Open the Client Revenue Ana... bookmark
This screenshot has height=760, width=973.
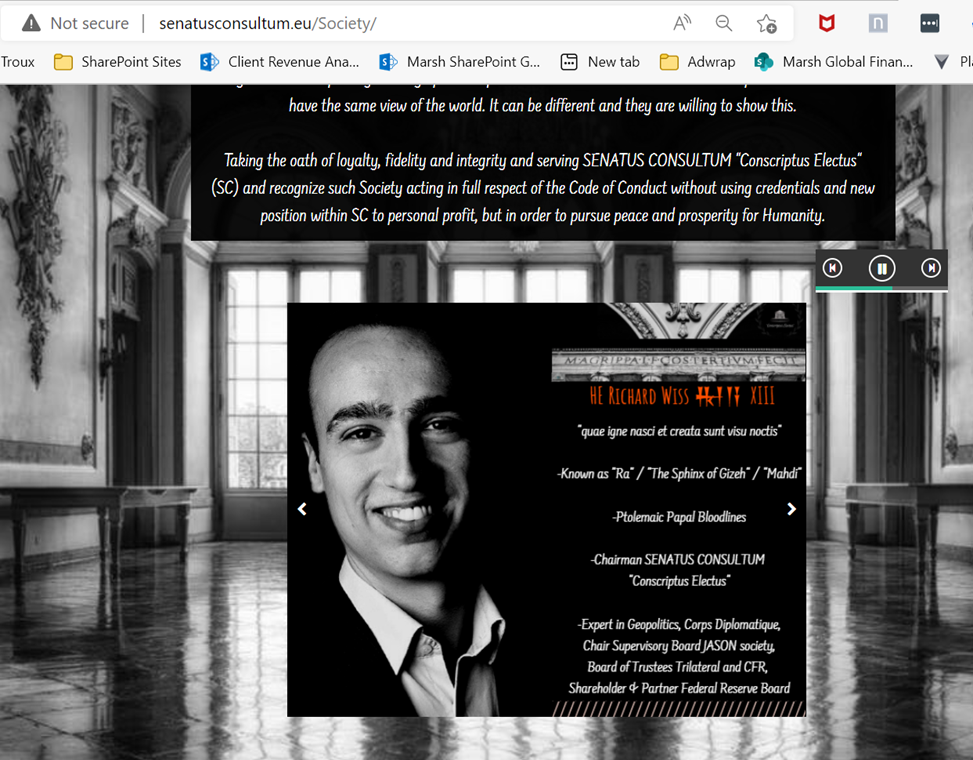[280, 62]
